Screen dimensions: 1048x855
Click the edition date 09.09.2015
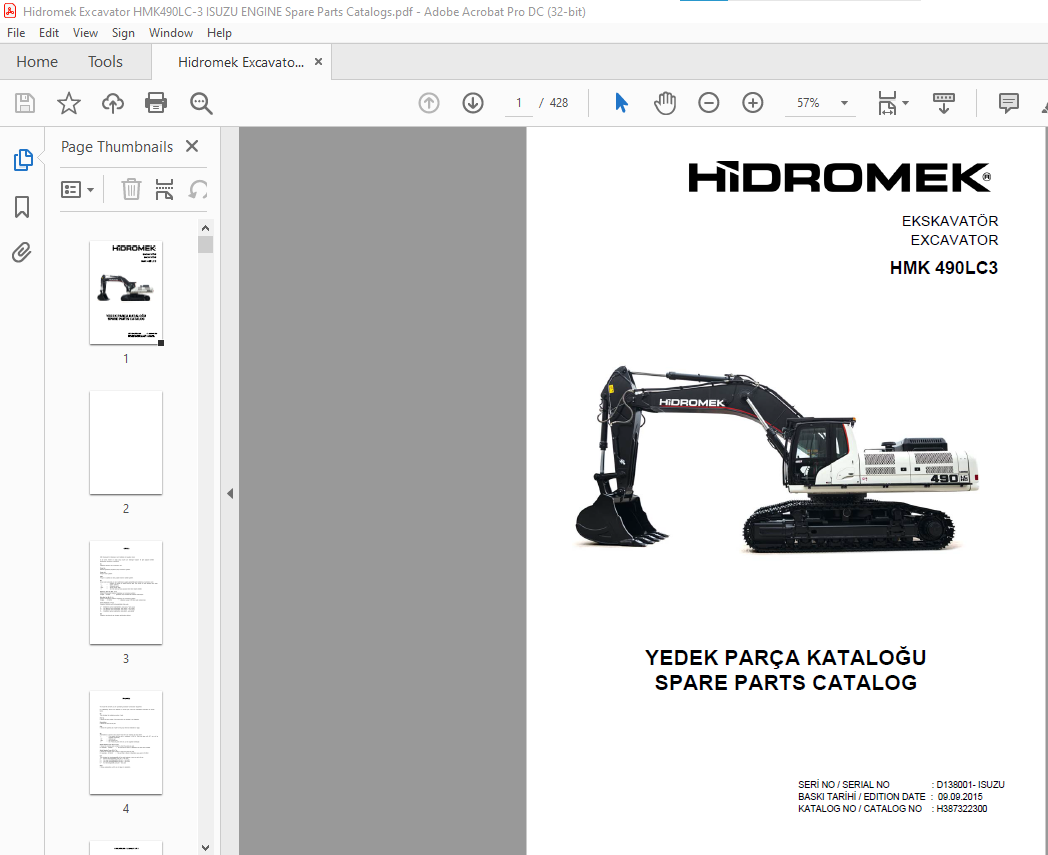[x=960, y=796]
